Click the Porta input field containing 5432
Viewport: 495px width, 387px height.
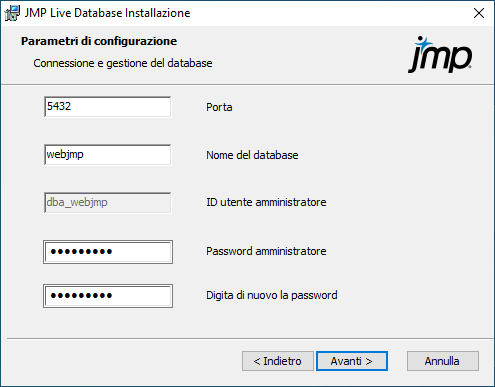108,107
